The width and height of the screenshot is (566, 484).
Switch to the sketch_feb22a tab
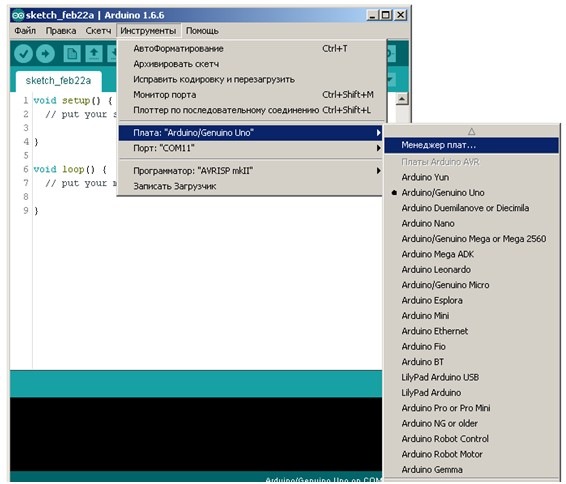[x=58, y=81]
